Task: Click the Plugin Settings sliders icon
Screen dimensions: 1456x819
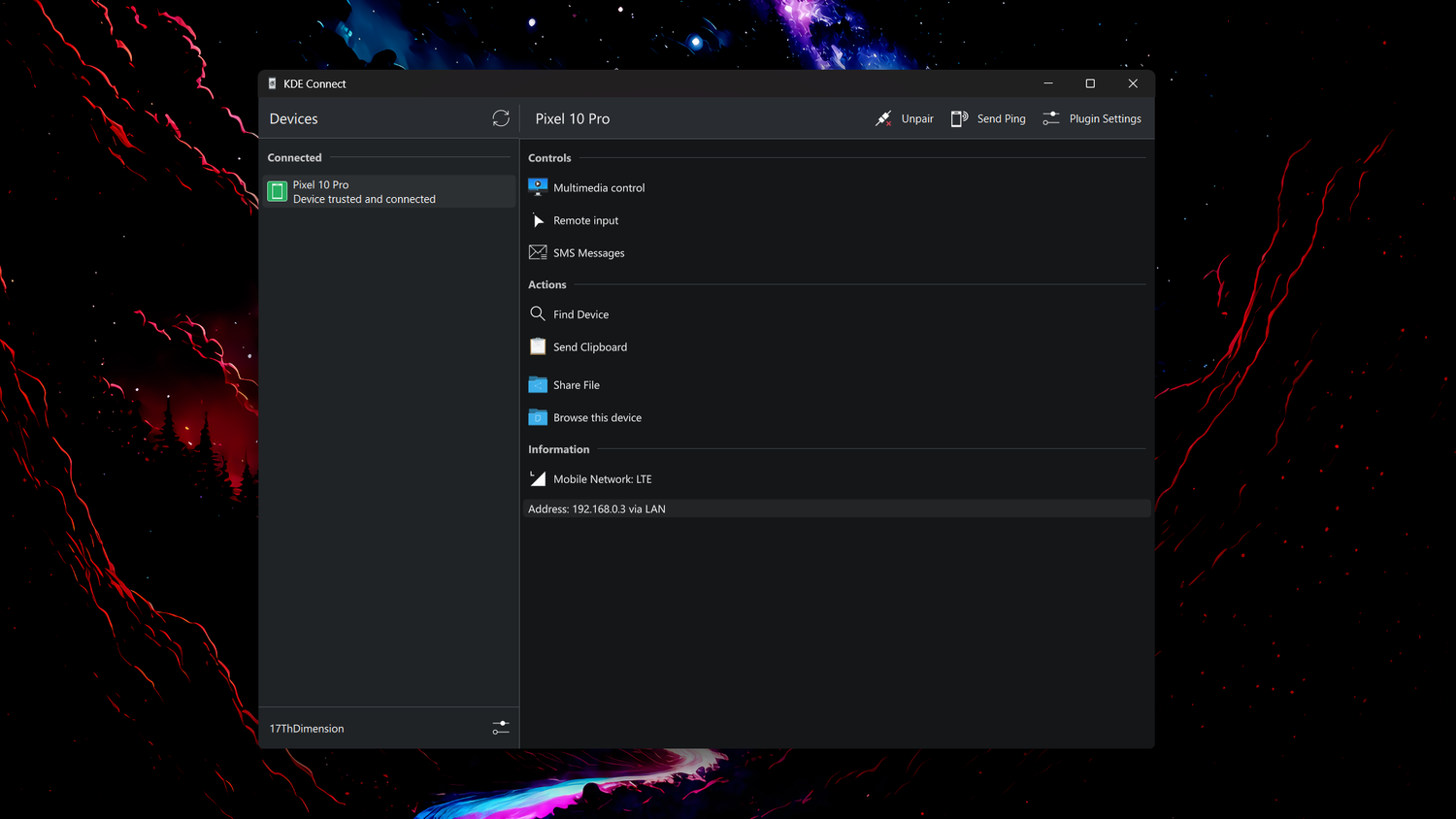Action: (x=1051, y=118)
